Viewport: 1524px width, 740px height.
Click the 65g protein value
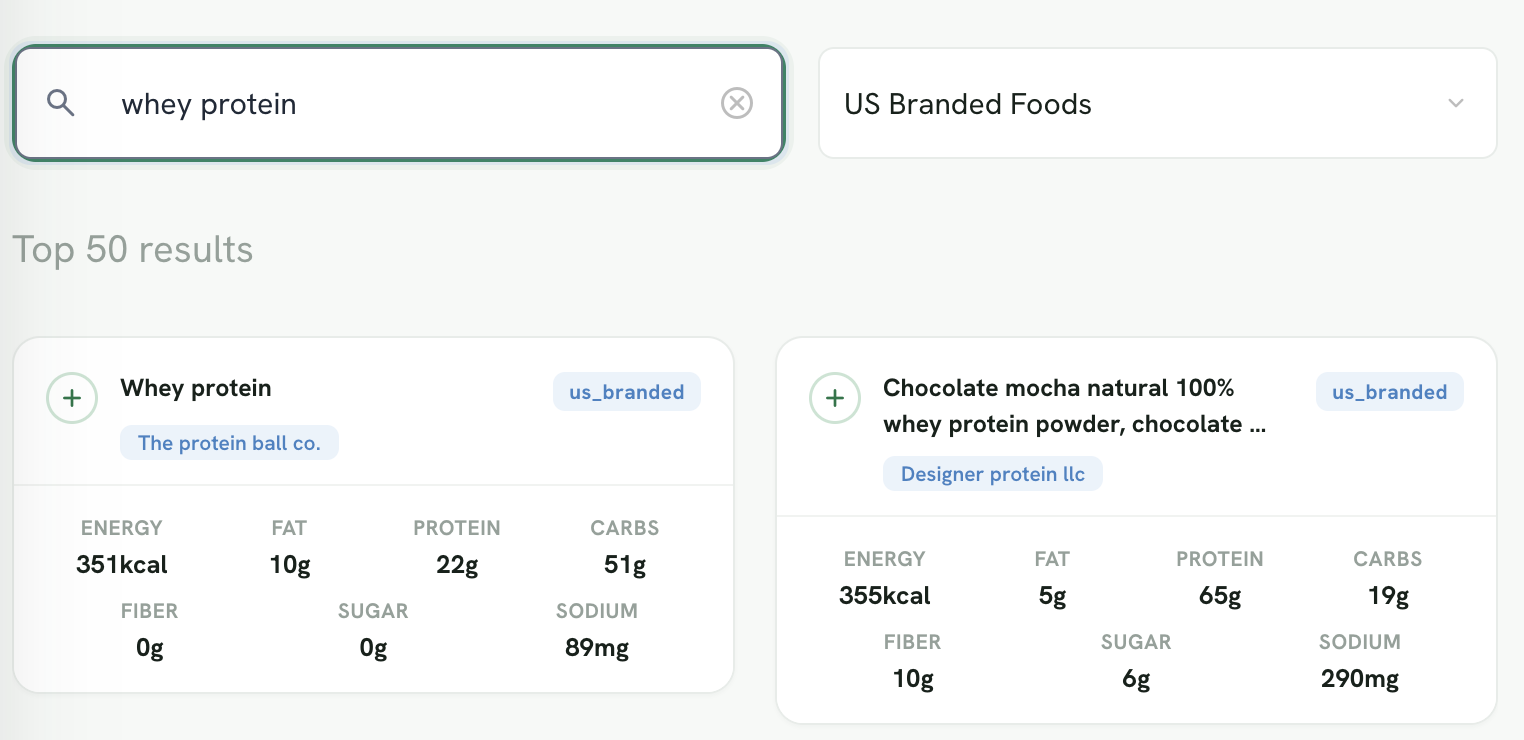point(1220,596)
